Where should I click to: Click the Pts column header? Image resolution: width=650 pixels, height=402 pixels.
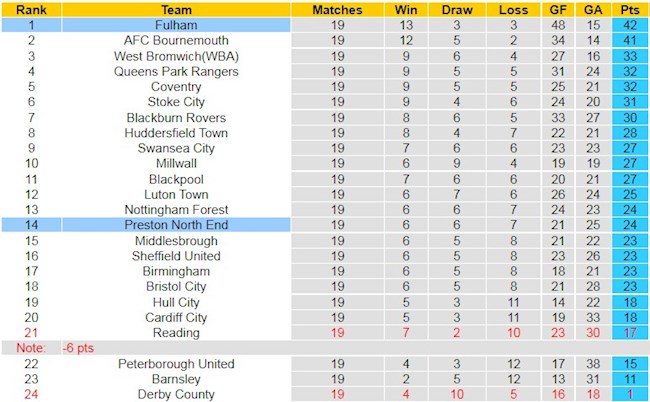coord(629,9)
